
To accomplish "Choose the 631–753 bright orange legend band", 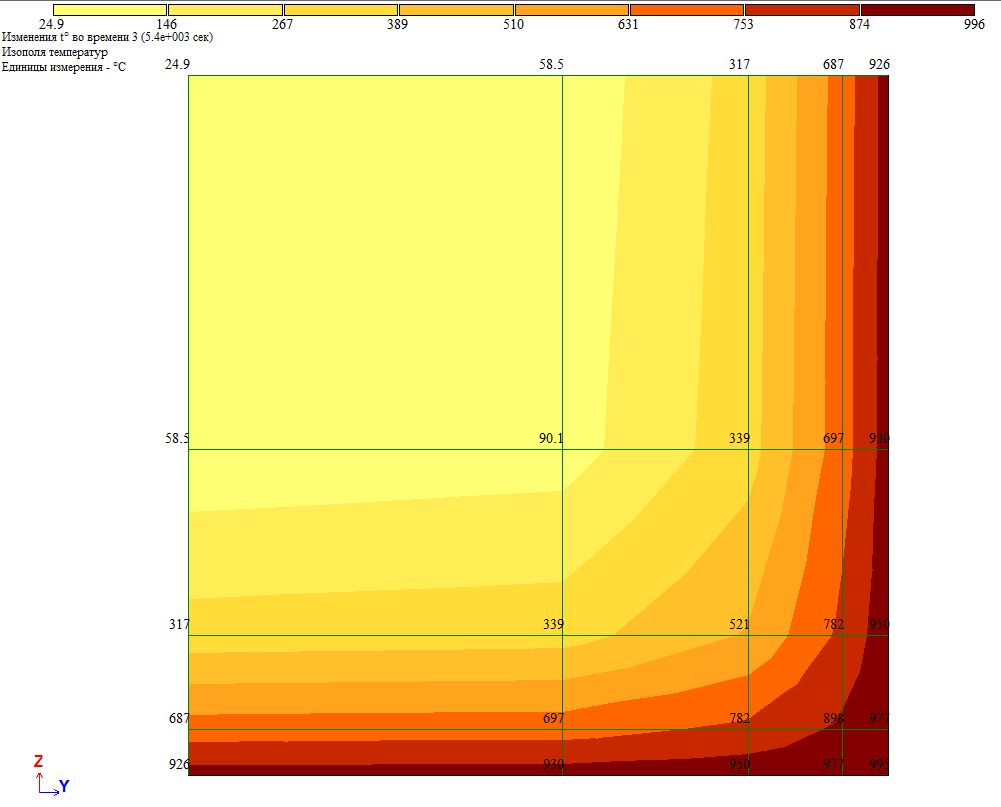I will pos(687,10).
